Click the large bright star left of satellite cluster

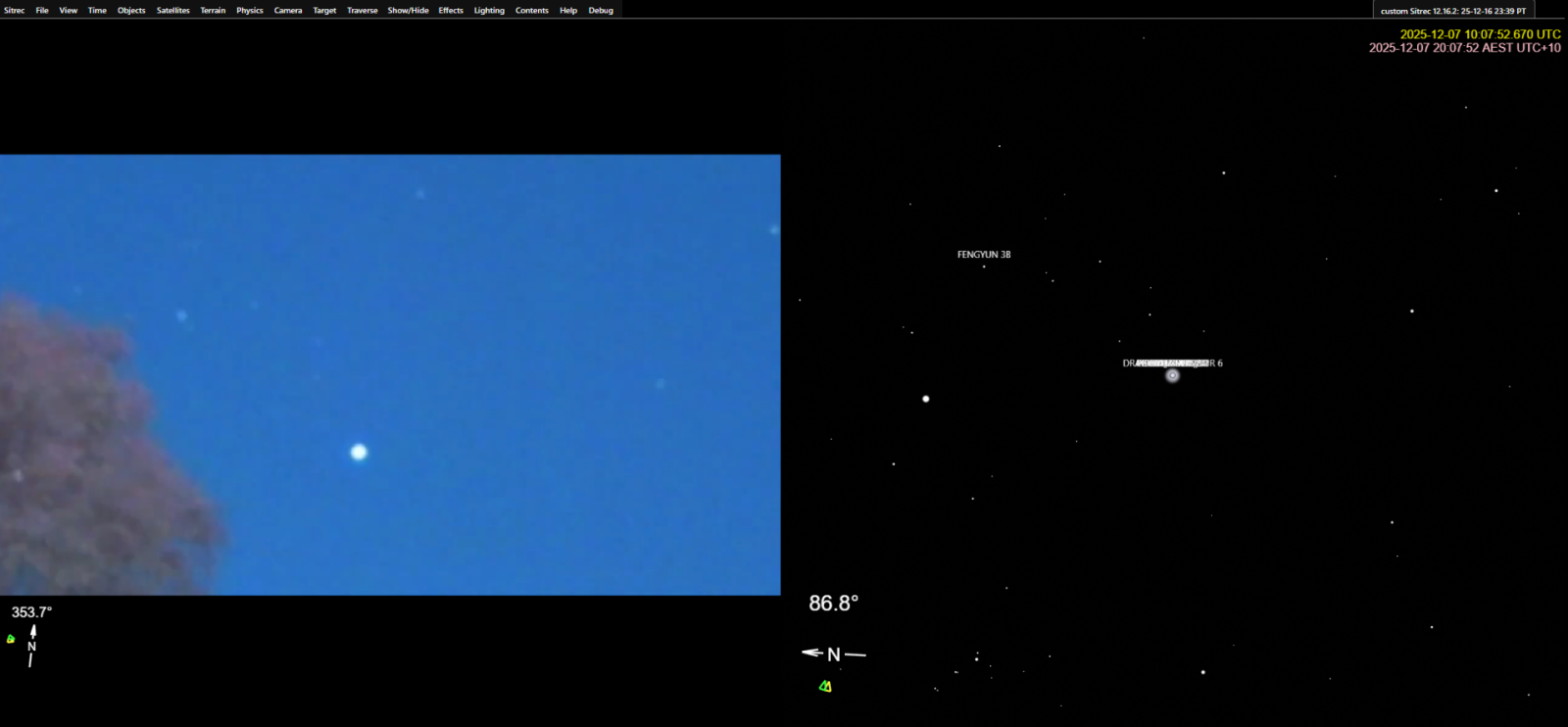tap(926, 399)
